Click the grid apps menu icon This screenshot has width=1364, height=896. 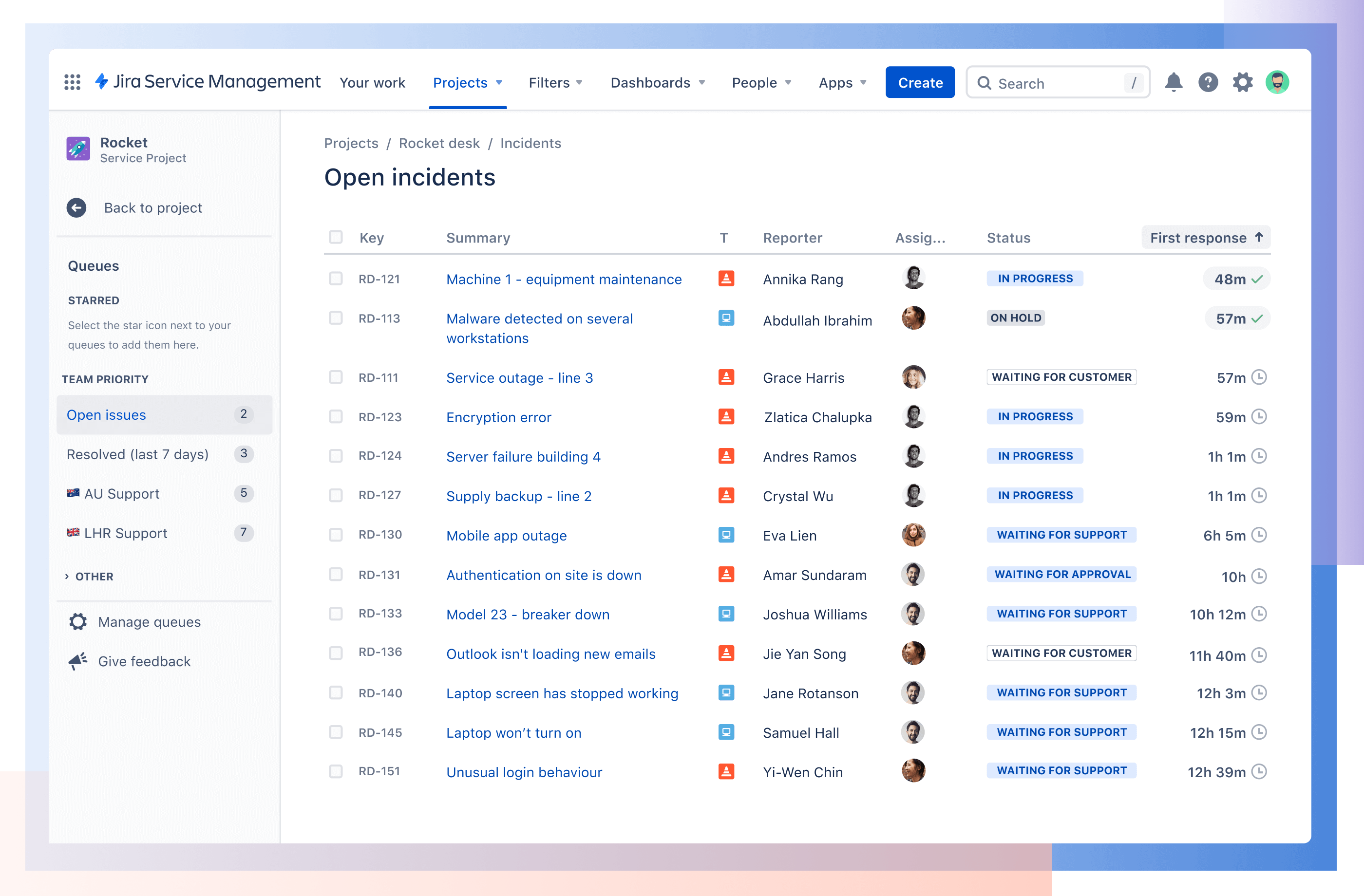(x=75, y=82)
